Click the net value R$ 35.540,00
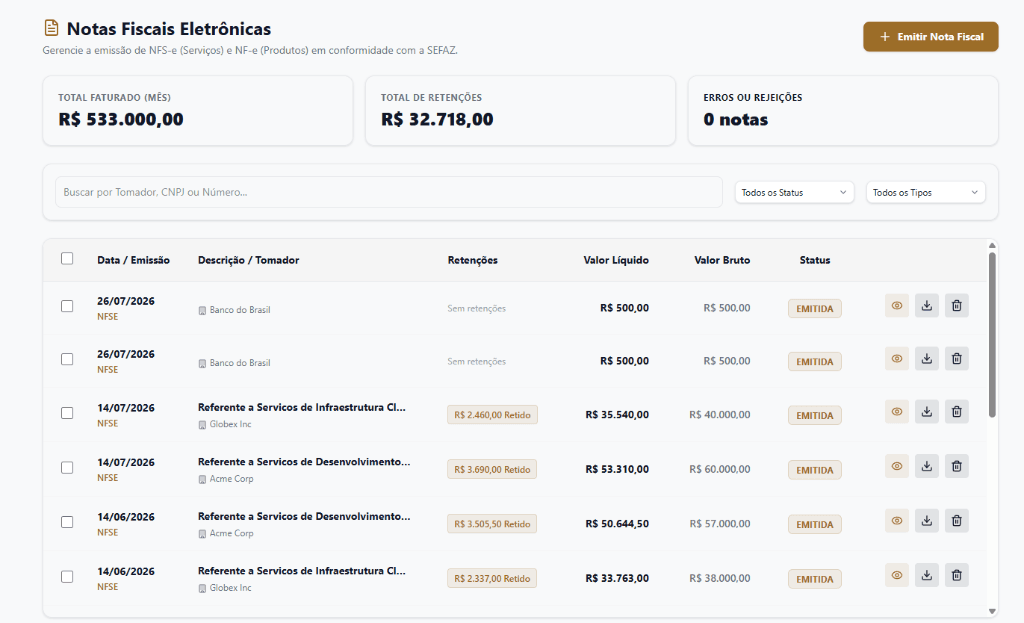1024x623 pixels. 617,415
